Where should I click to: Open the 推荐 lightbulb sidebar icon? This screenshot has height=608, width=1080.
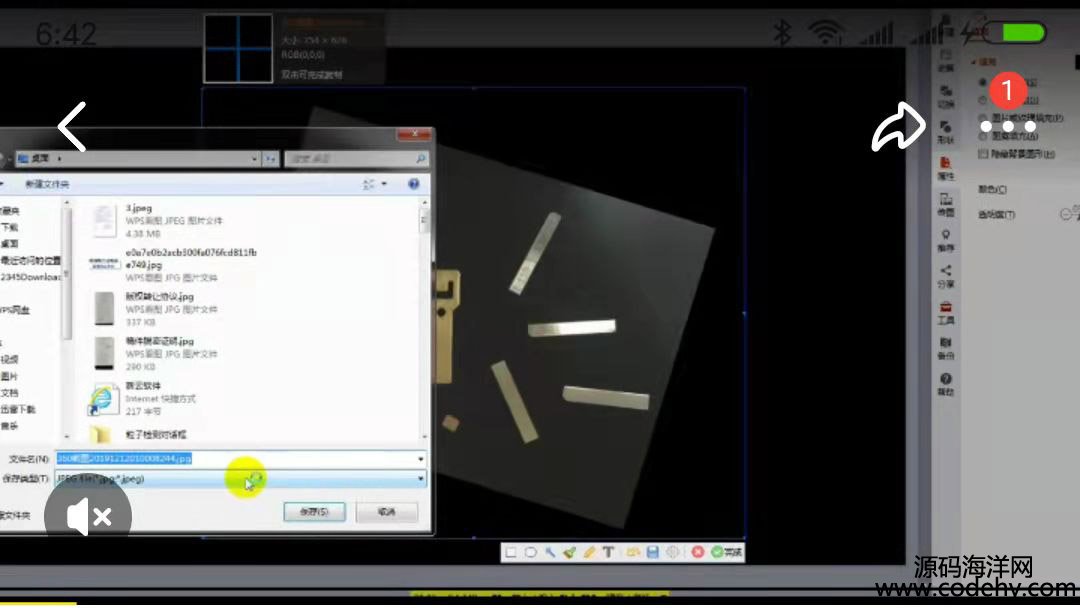coord(946,240)
